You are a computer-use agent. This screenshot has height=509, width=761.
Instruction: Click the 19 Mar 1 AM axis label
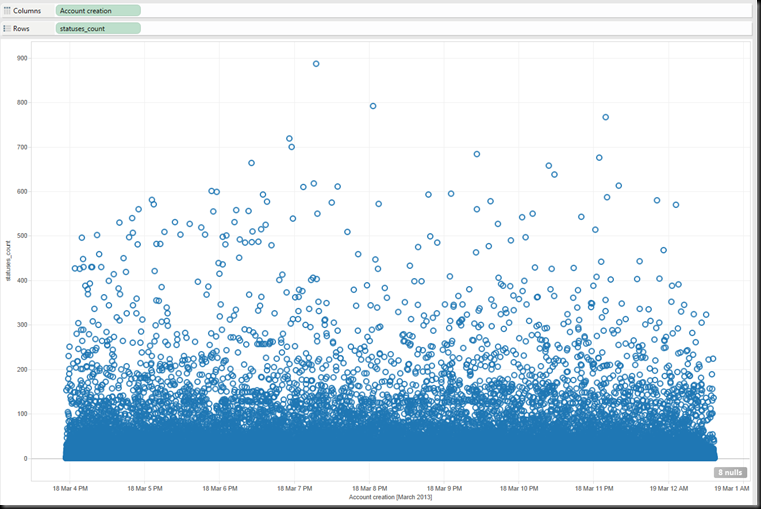pos(732,489)
